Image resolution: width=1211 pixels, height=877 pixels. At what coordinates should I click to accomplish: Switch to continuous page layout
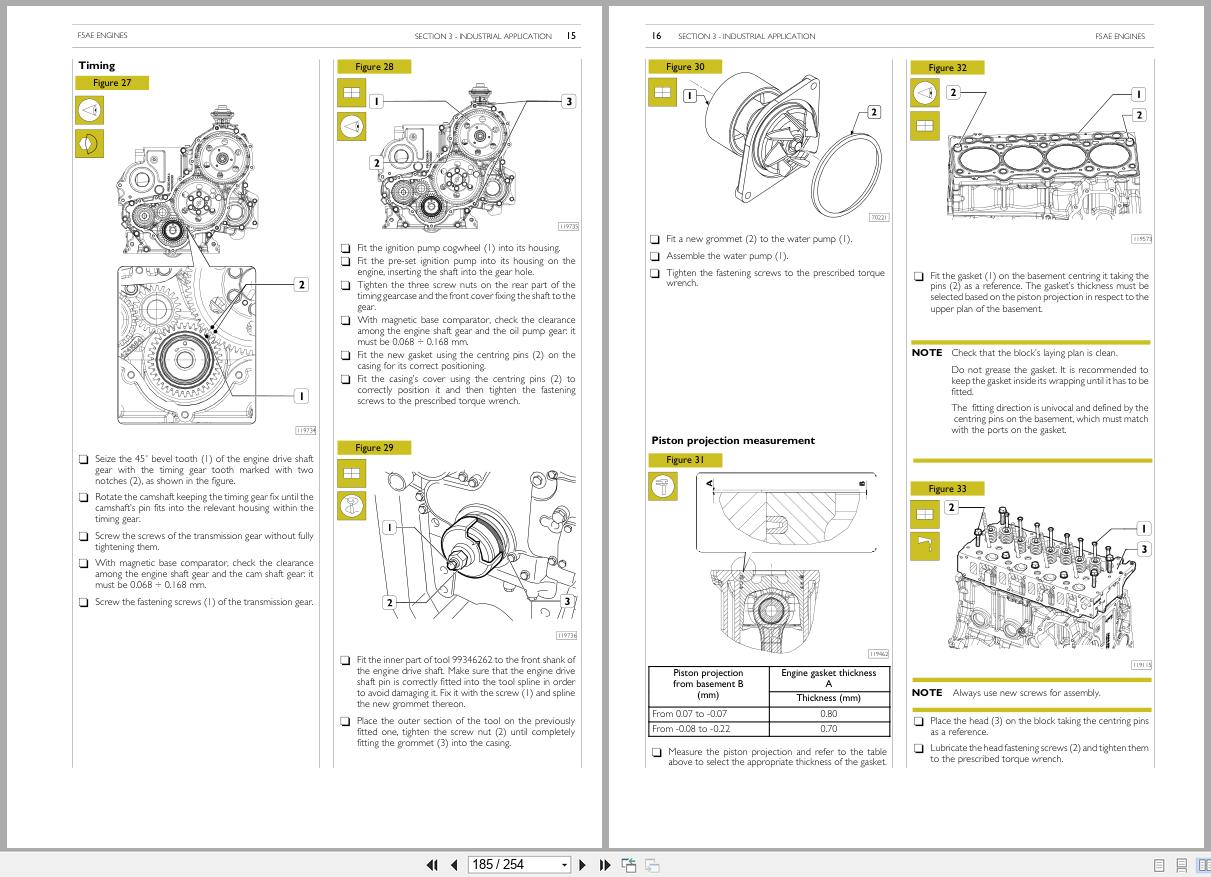[1182, 866]
